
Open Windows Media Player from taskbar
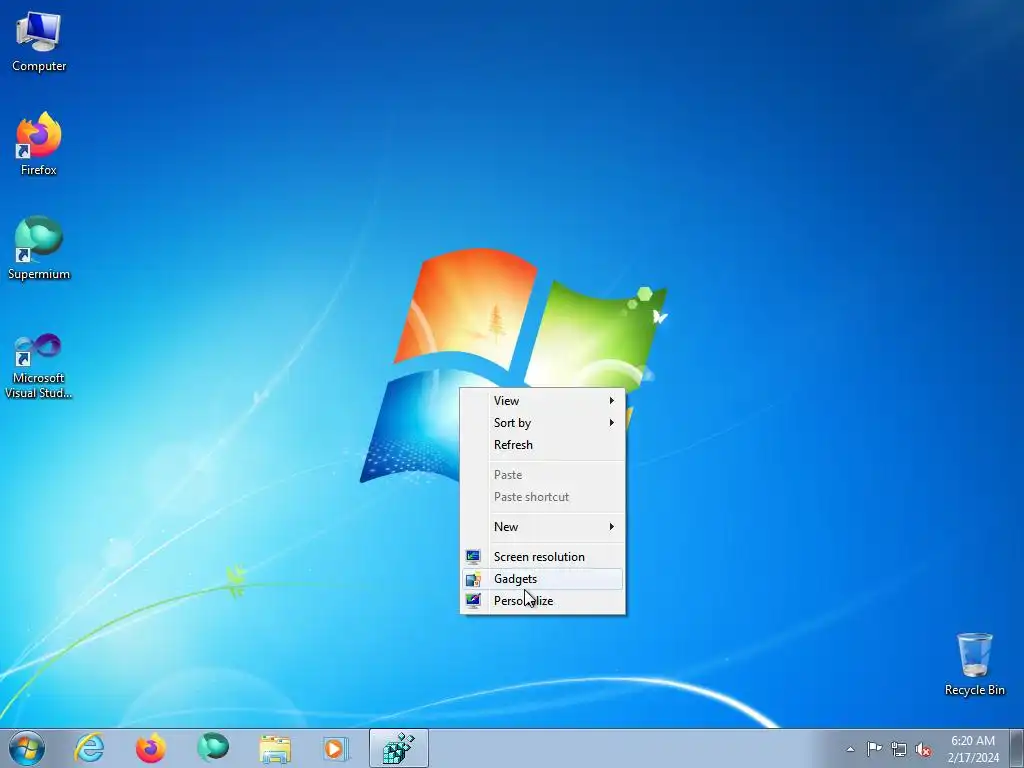pos(336,748)
